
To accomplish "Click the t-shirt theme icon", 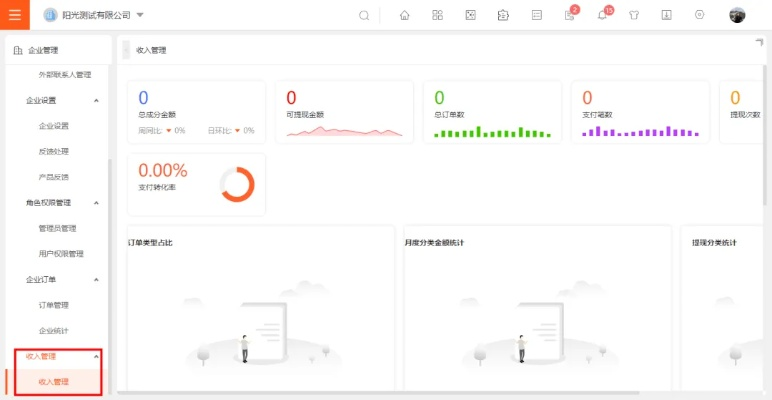I will (634, 15).
